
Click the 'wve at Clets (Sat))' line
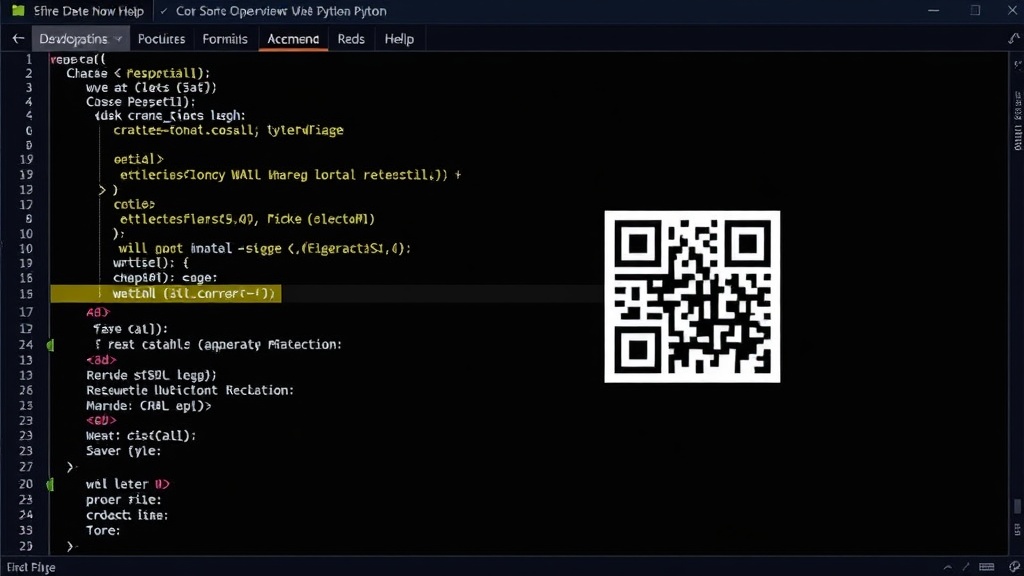tap(151, 88)
